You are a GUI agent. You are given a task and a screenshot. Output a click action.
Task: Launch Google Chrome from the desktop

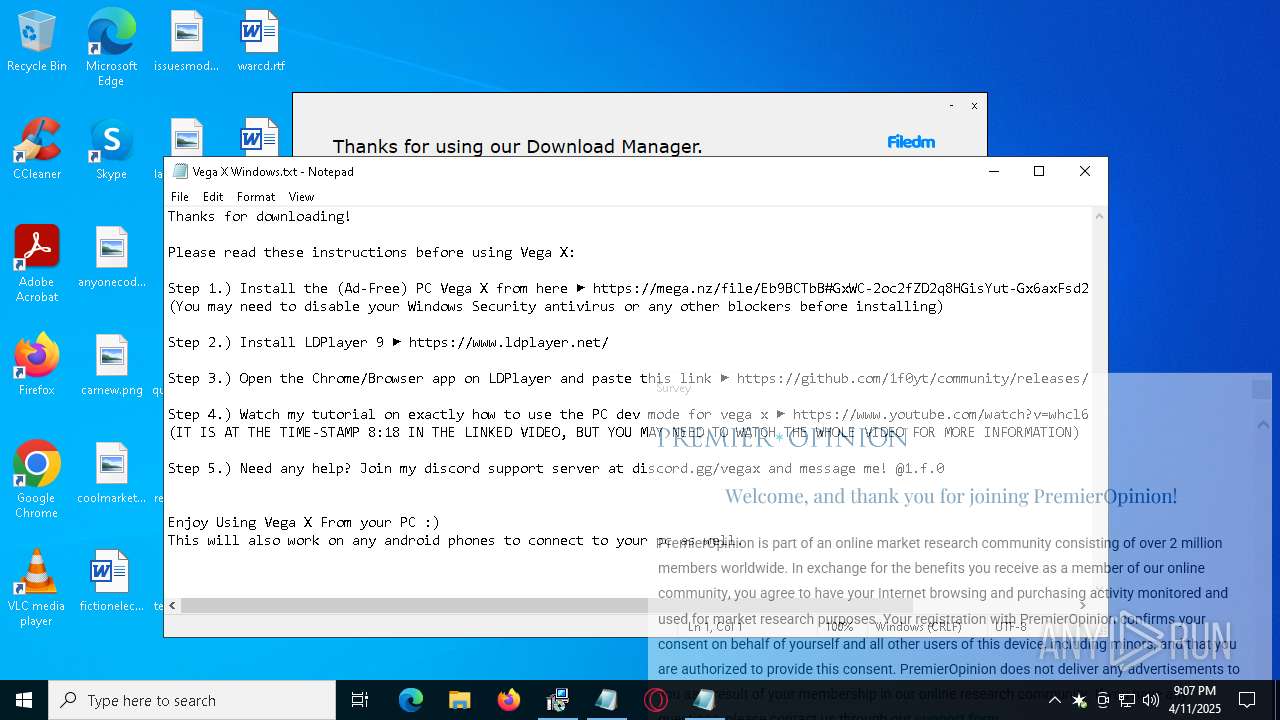coord(37,480)
